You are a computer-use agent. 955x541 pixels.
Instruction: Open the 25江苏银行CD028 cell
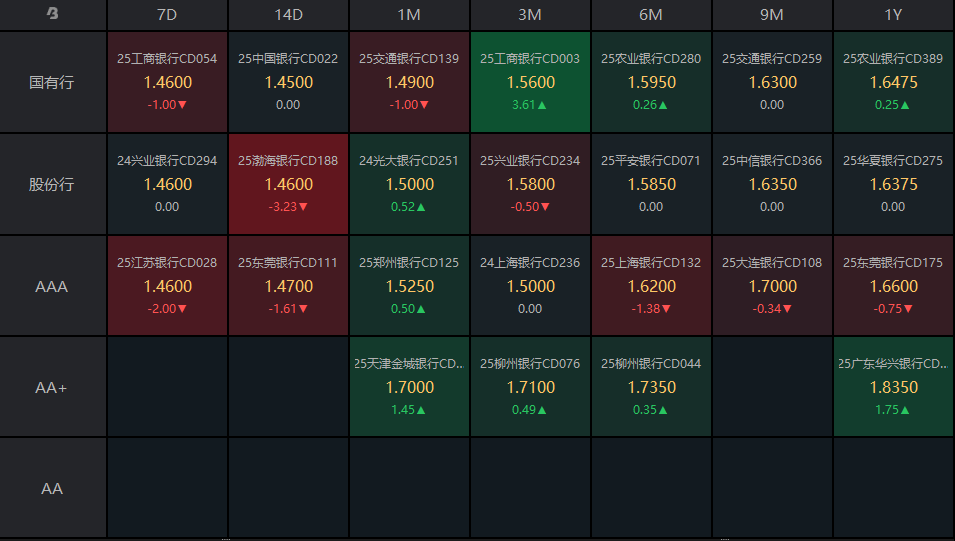[x=167, y=286]
